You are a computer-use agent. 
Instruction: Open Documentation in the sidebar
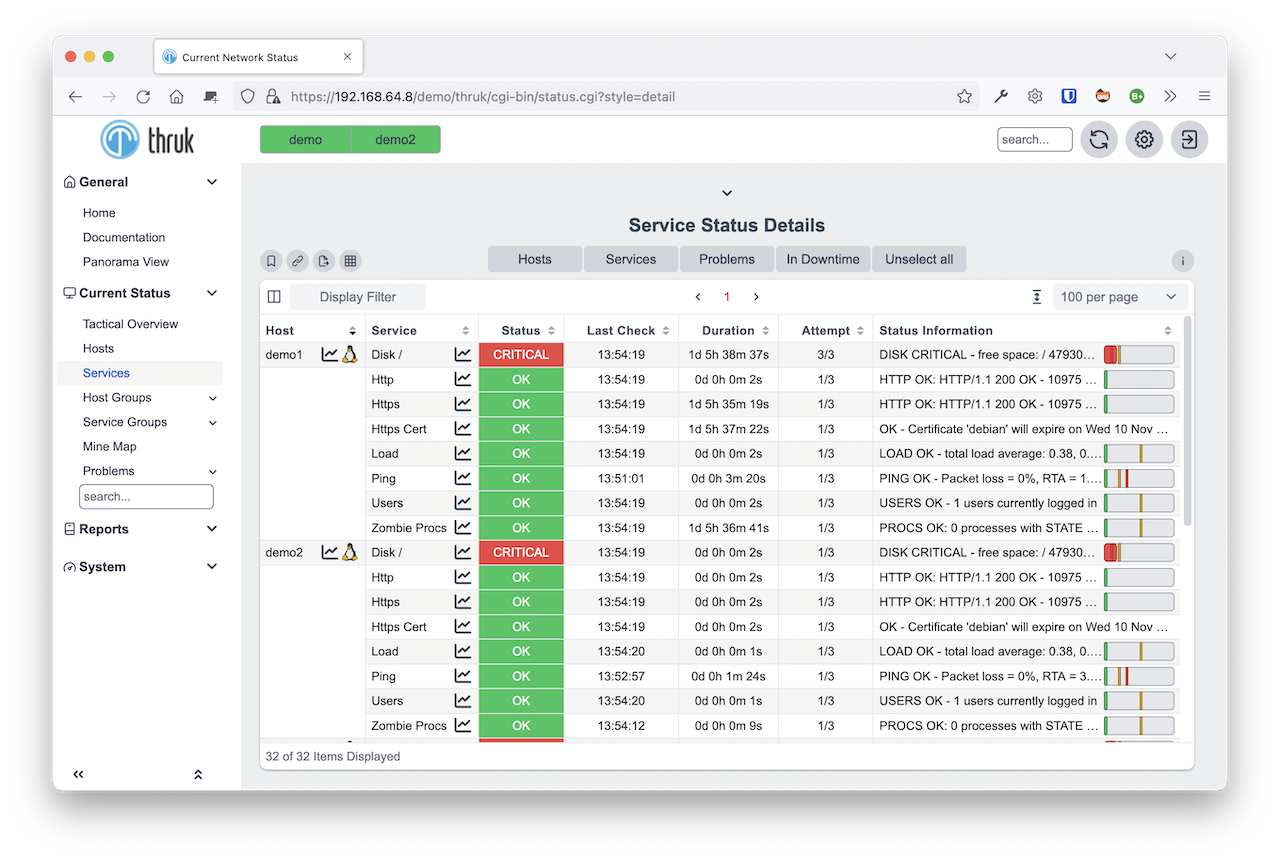pos(124,237)
